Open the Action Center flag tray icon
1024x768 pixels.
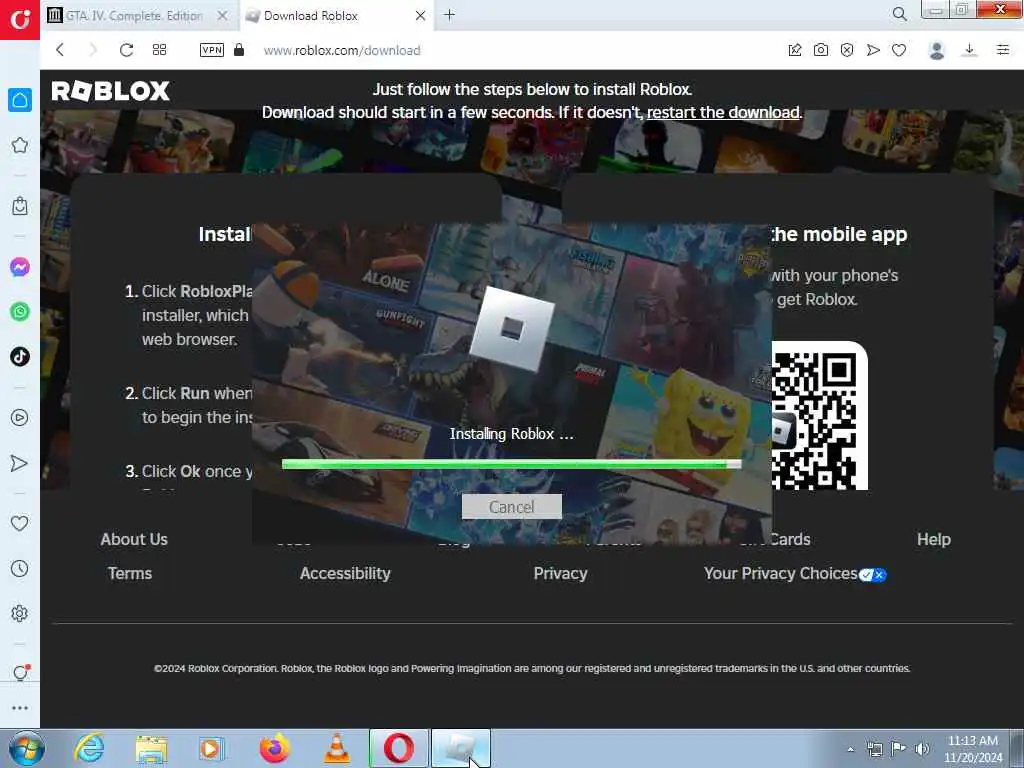(x=899, y=749)
